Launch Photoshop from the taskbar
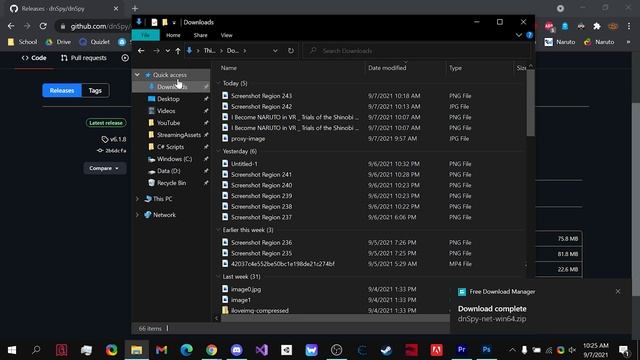Screen dimensions: 640x360 pos(486,350)
